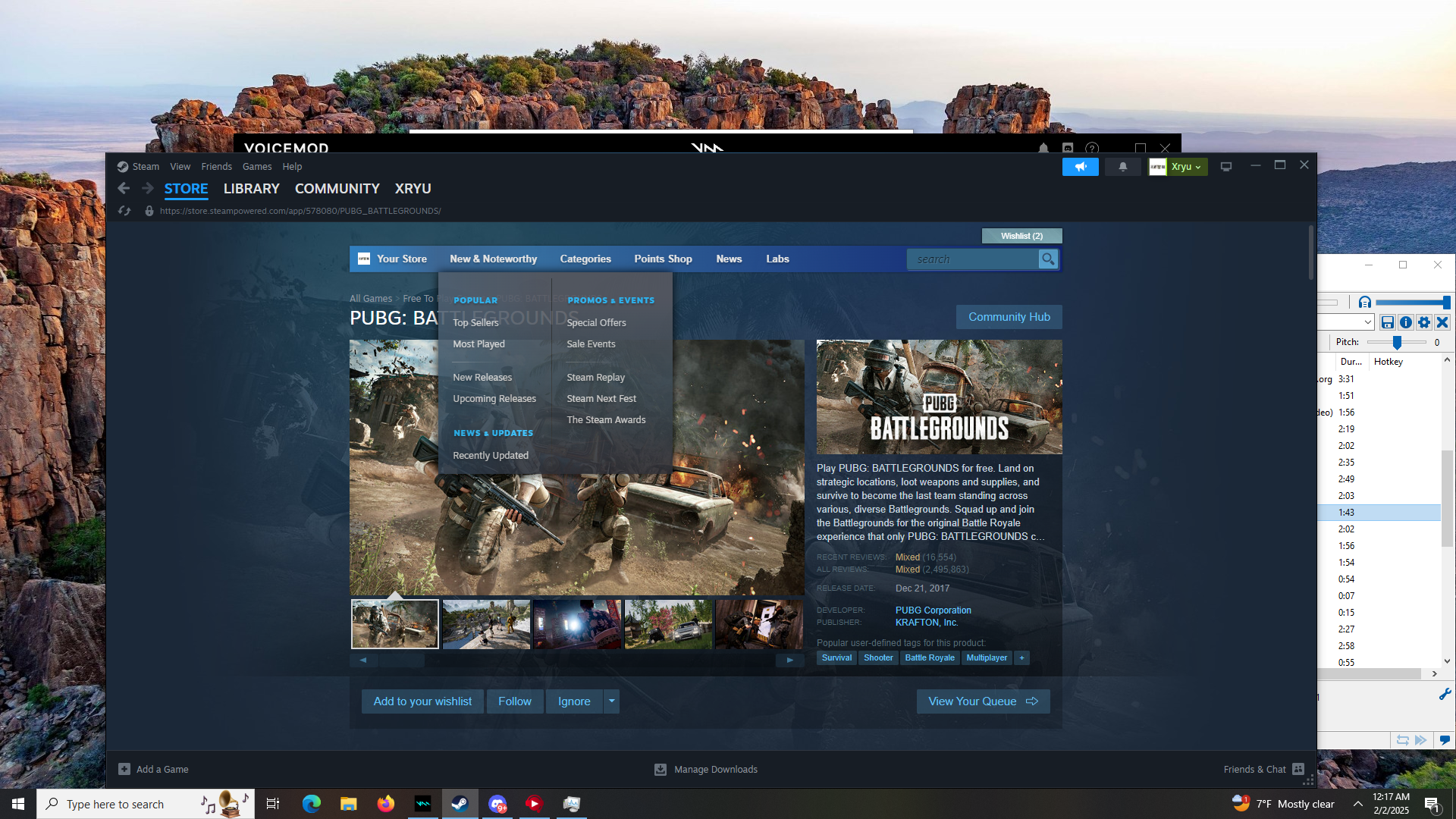The height and width of the screenshot is (819, 1456).
Task: Click the Community Hub button
Action: (x=1009, y=317)
